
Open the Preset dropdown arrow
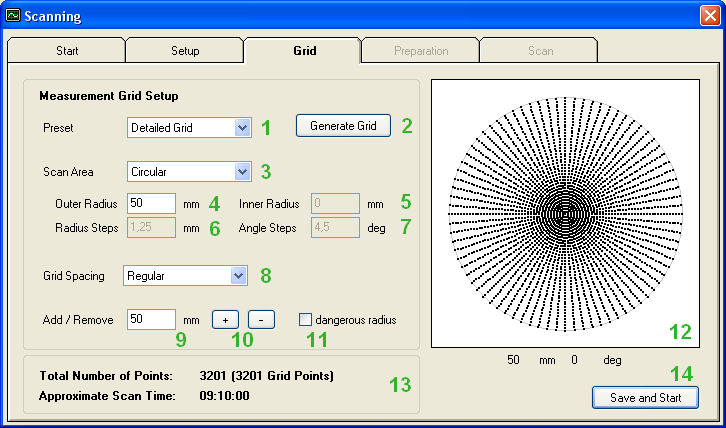point(243,127)
